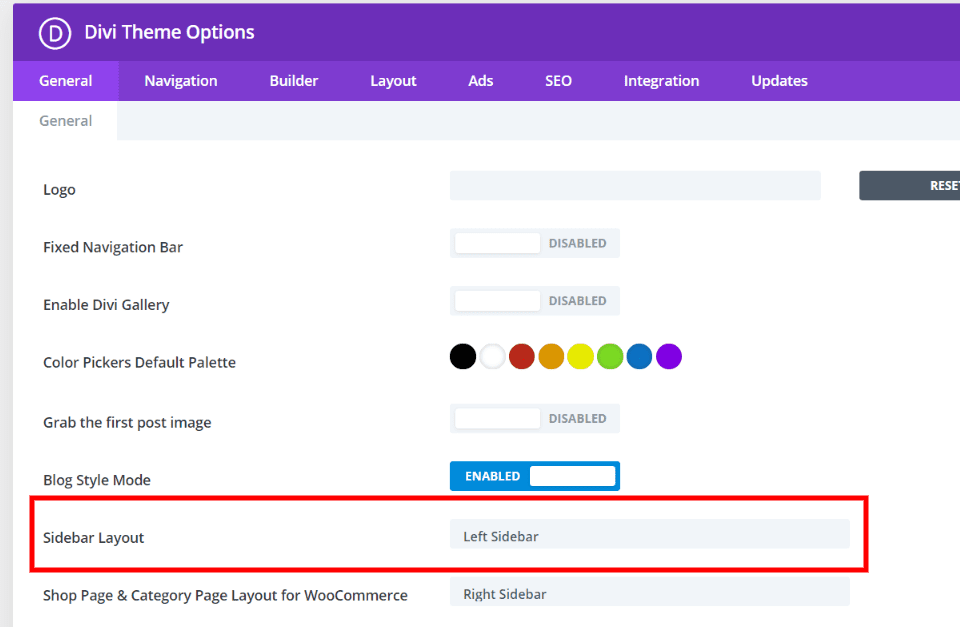Enable the Fixed Navigation Bar toggle

[x=534, y=243]
